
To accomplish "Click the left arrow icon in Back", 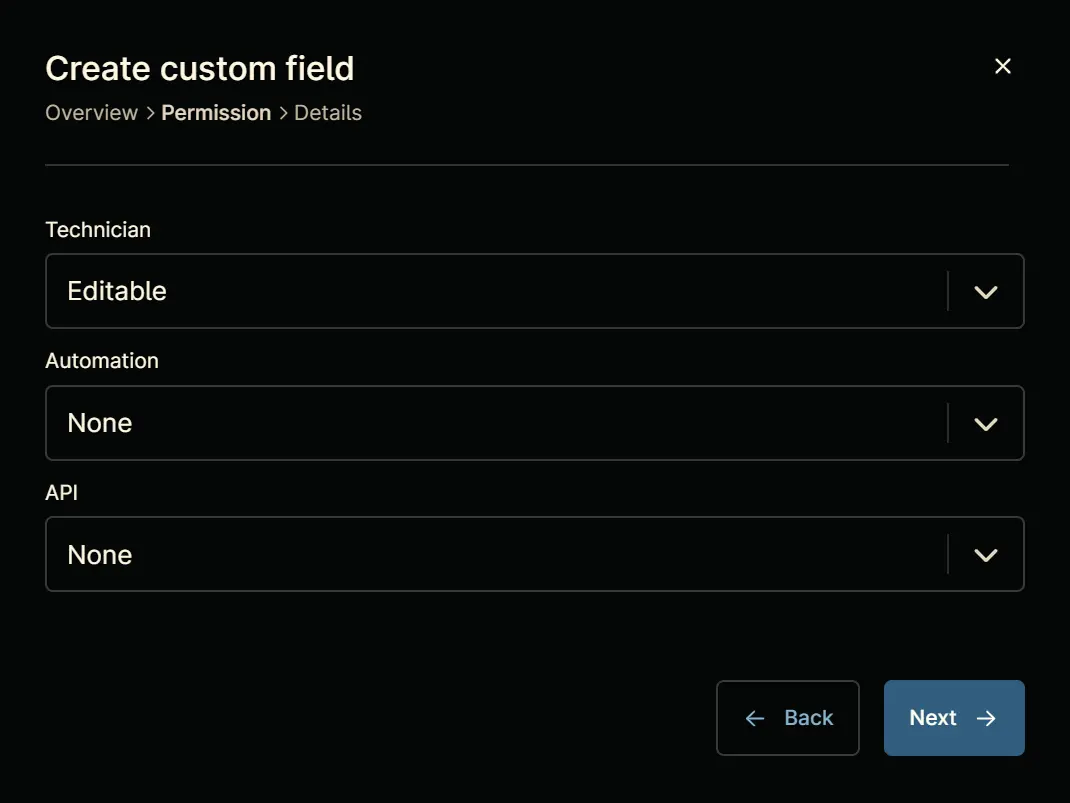I will coord(755,718).
